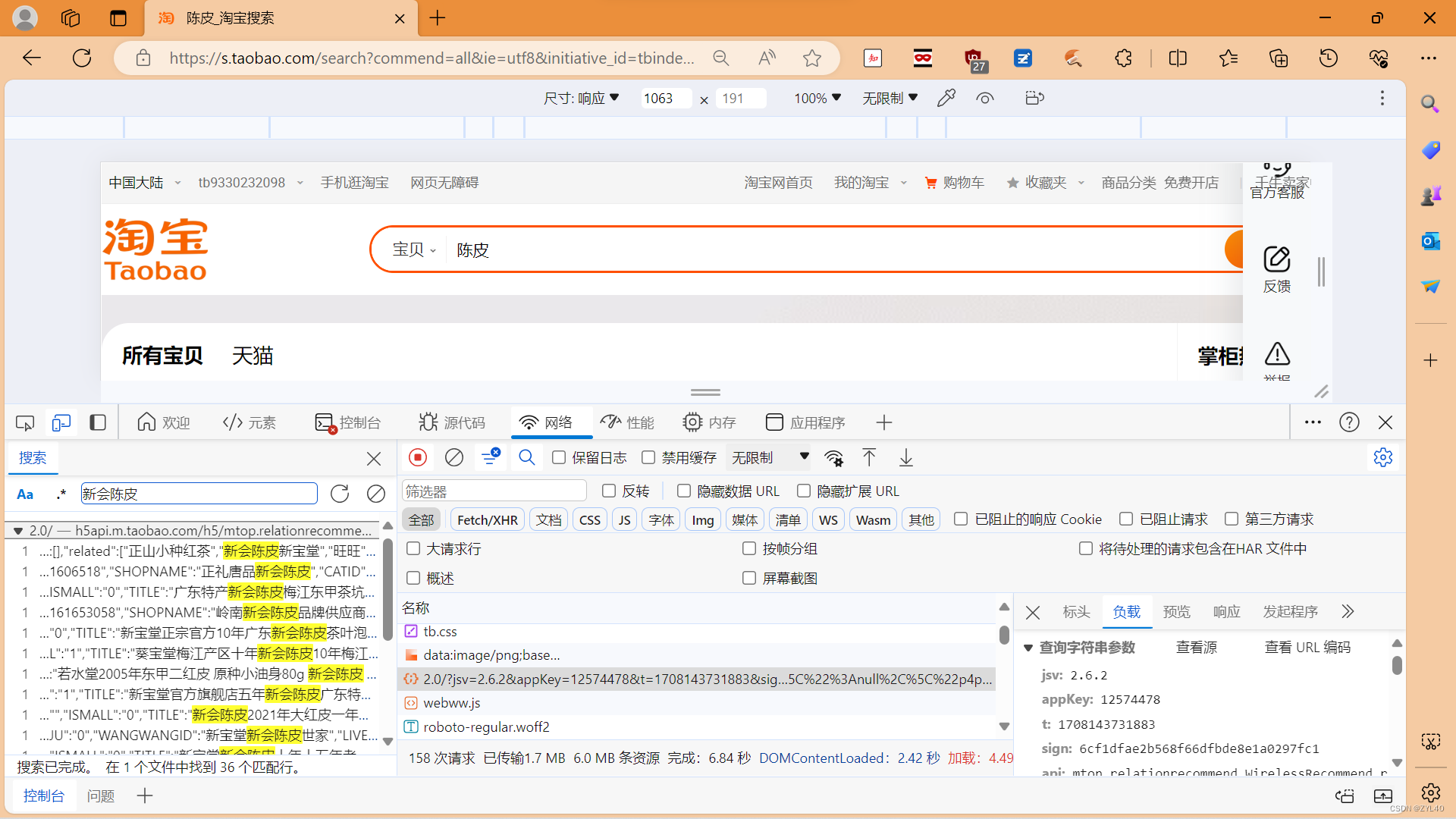This screenshot has width=1456, height=819.
Task: Rotate the device viewport
Action: [1034, 98]
